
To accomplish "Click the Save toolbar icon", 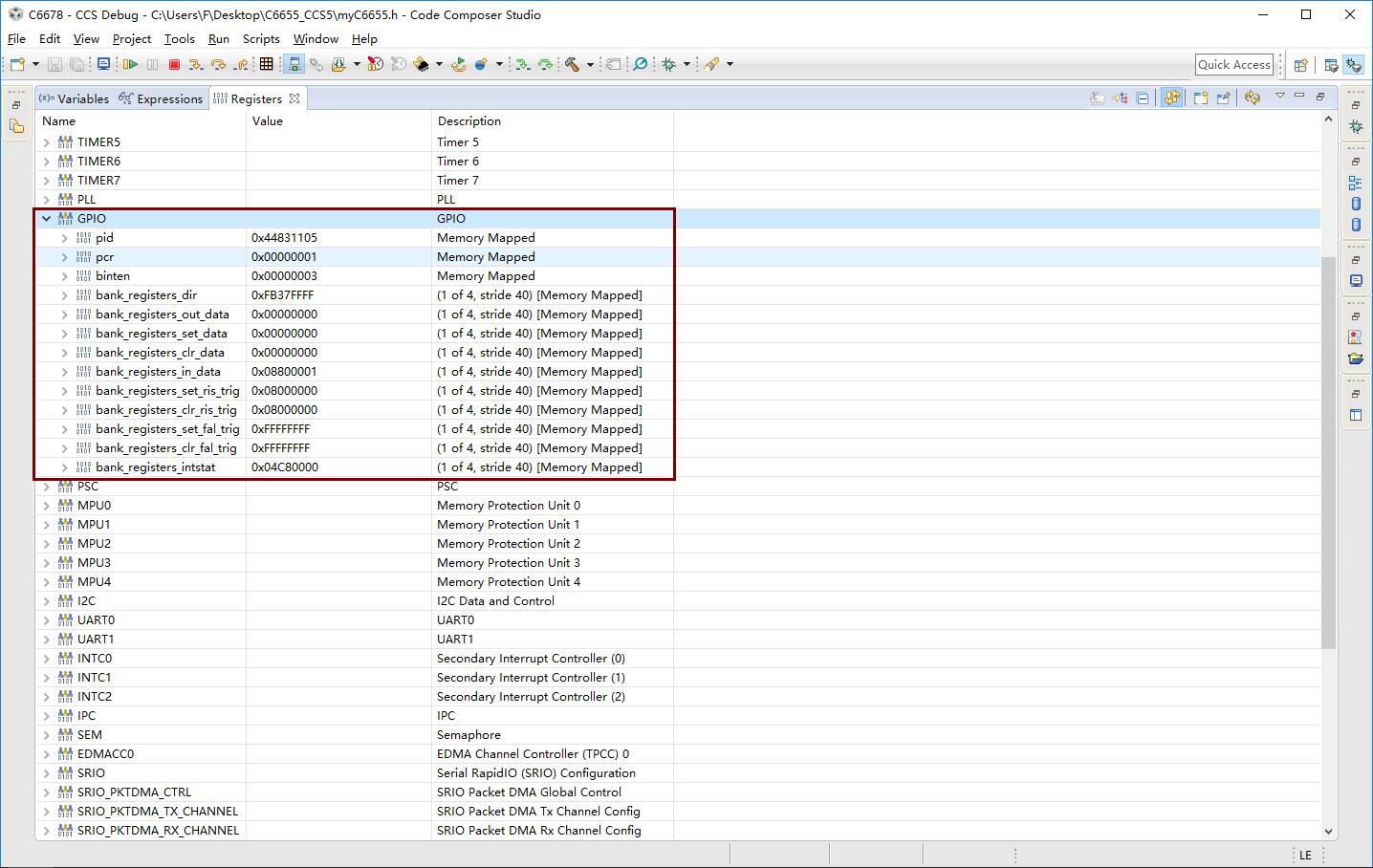I will point(54,64).
